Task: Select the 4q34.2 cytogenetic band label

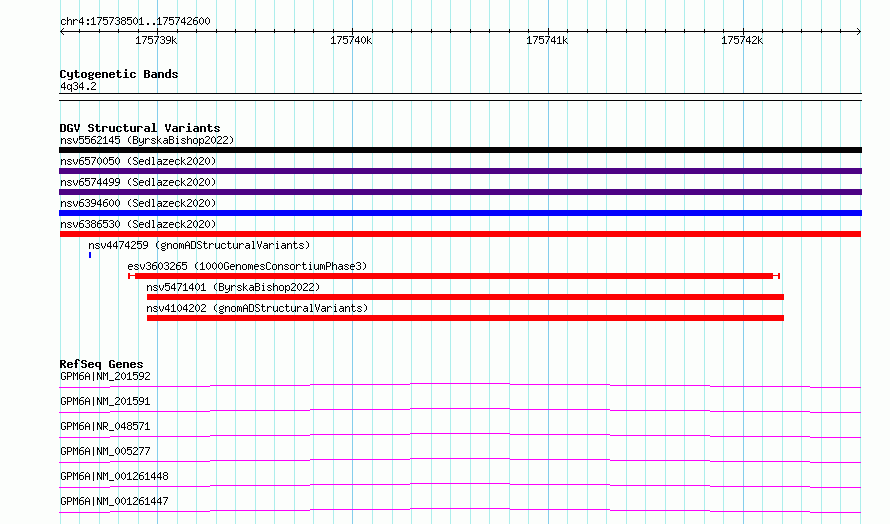Action: coord(78,86)
